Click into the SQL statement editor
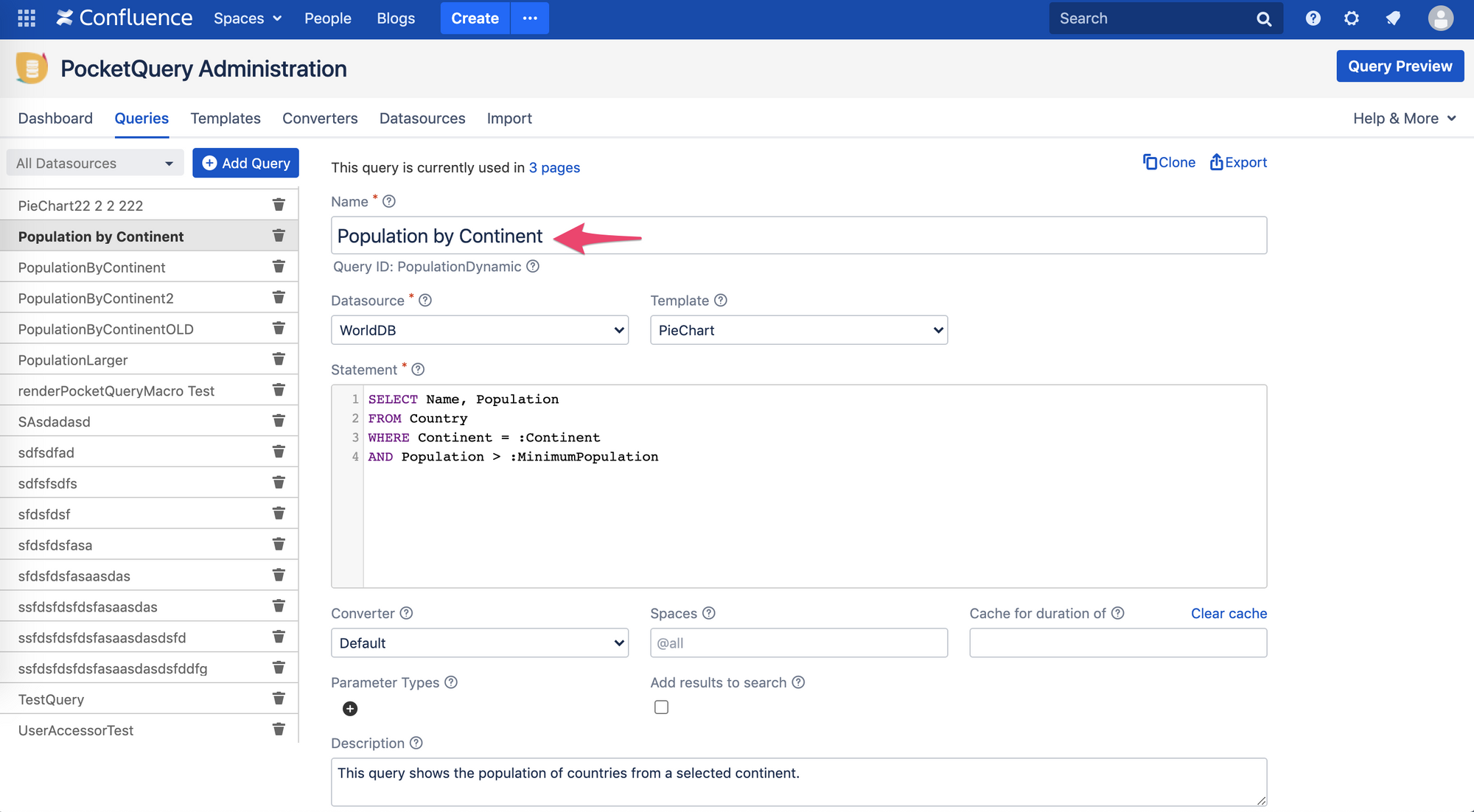The height and width of the screenshot is (812, 1474). point(799,486)
